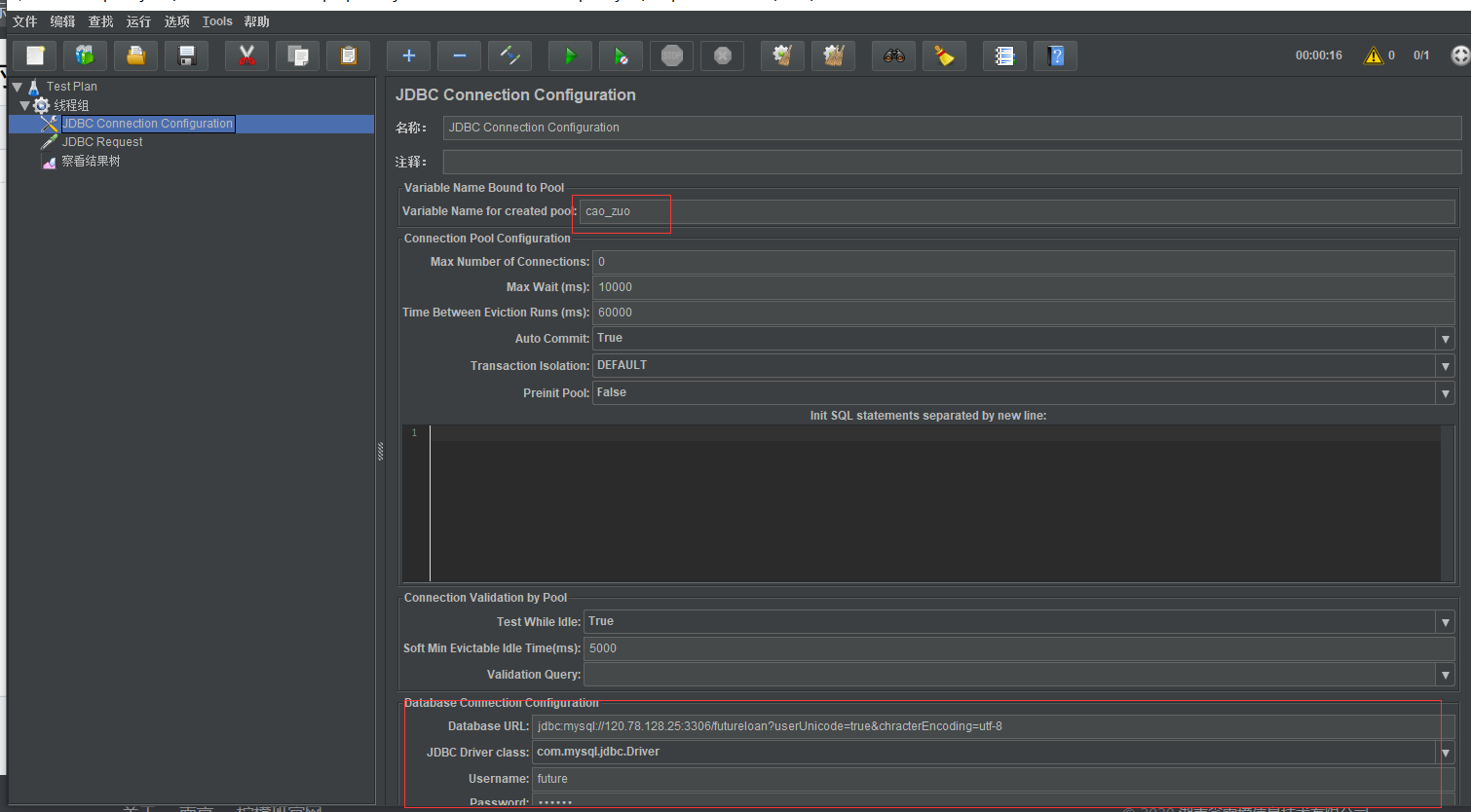1471x812 pixels.
Task: Open the 编辑 menu
Action: coord(63,21)
